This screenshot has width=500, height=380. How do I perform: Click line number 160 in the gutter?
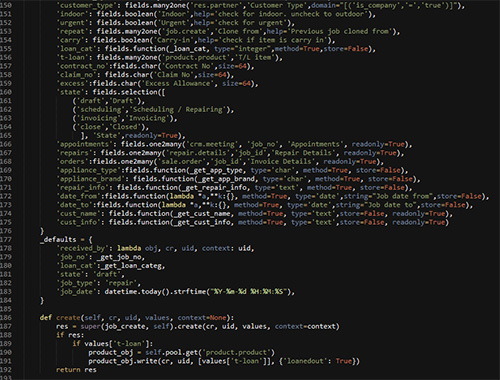pos(6,92)
